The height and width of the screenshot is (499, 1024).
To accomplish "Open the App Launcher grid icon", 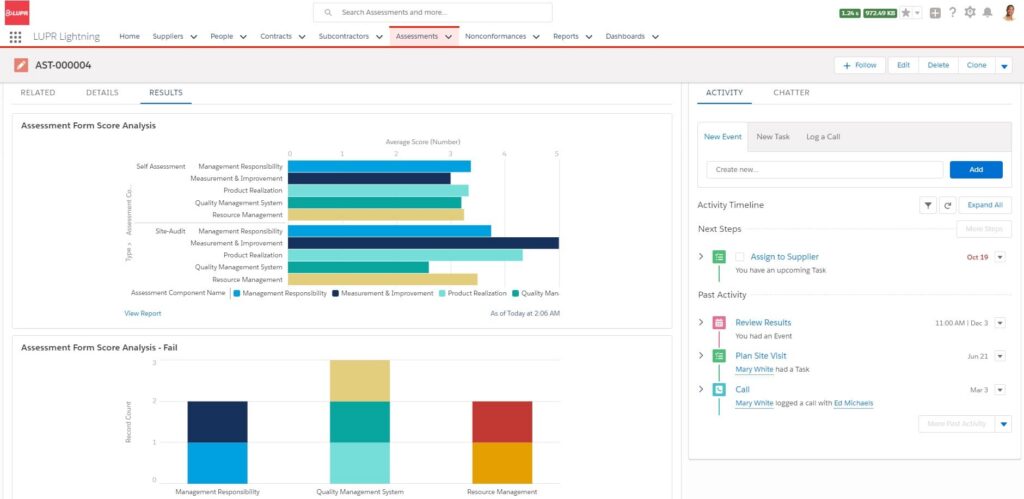I will [15, 37].
